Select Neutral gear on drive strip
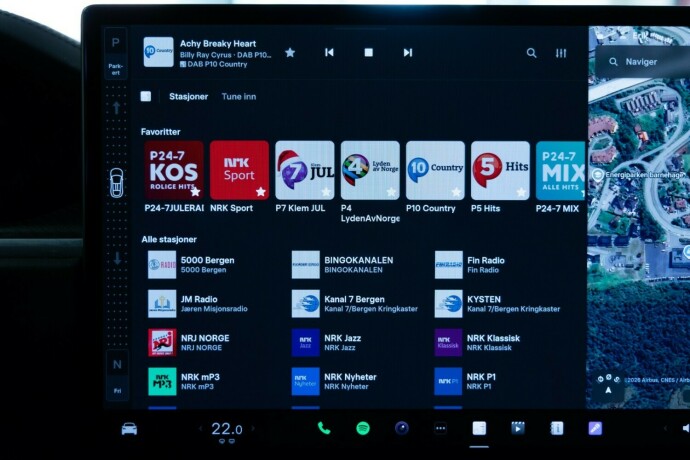The width and height of the screenshot is (690, 460). click(117, 365)
